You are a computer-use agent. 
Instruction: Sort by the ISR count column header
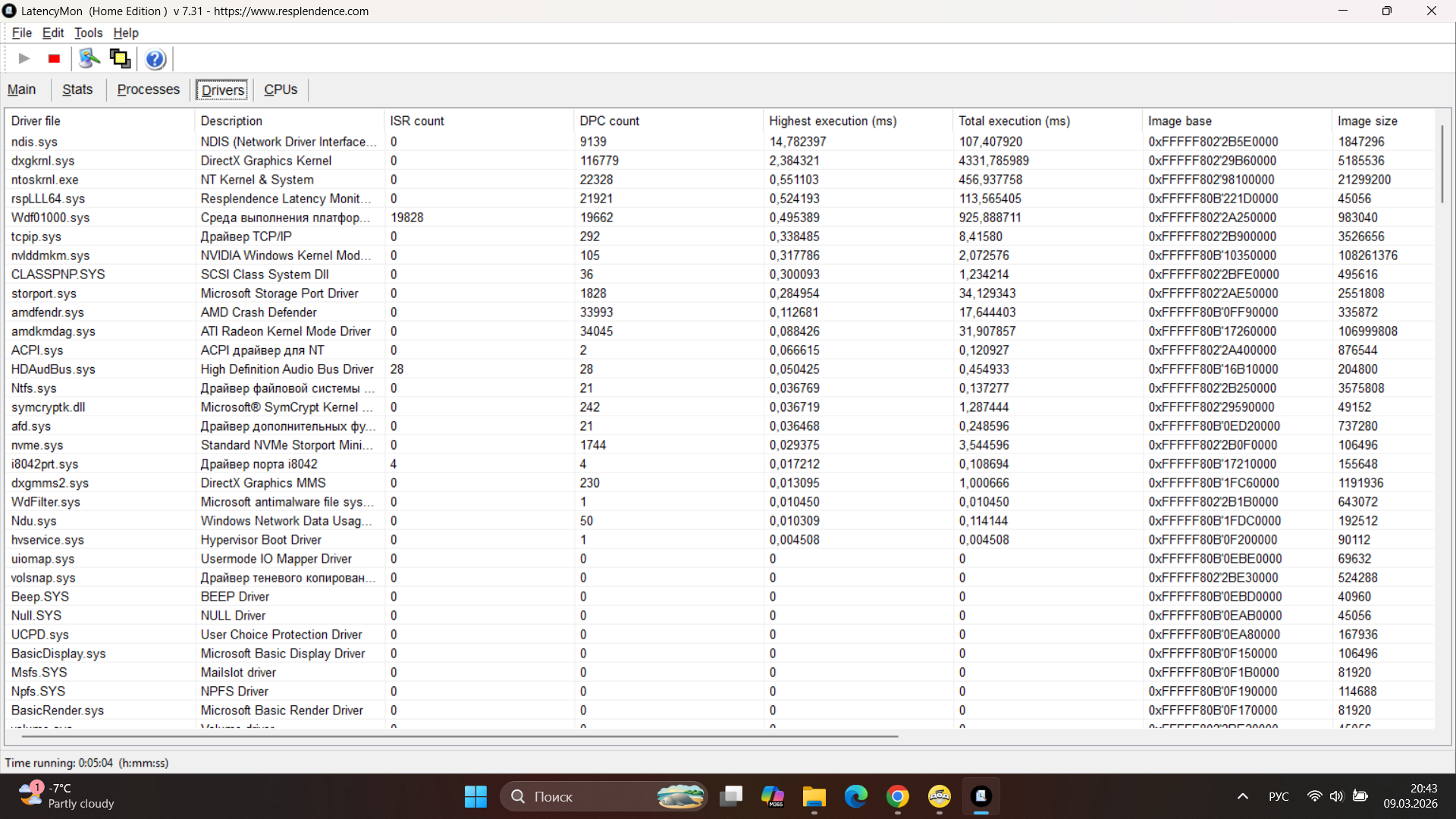(x=479, y=121)
